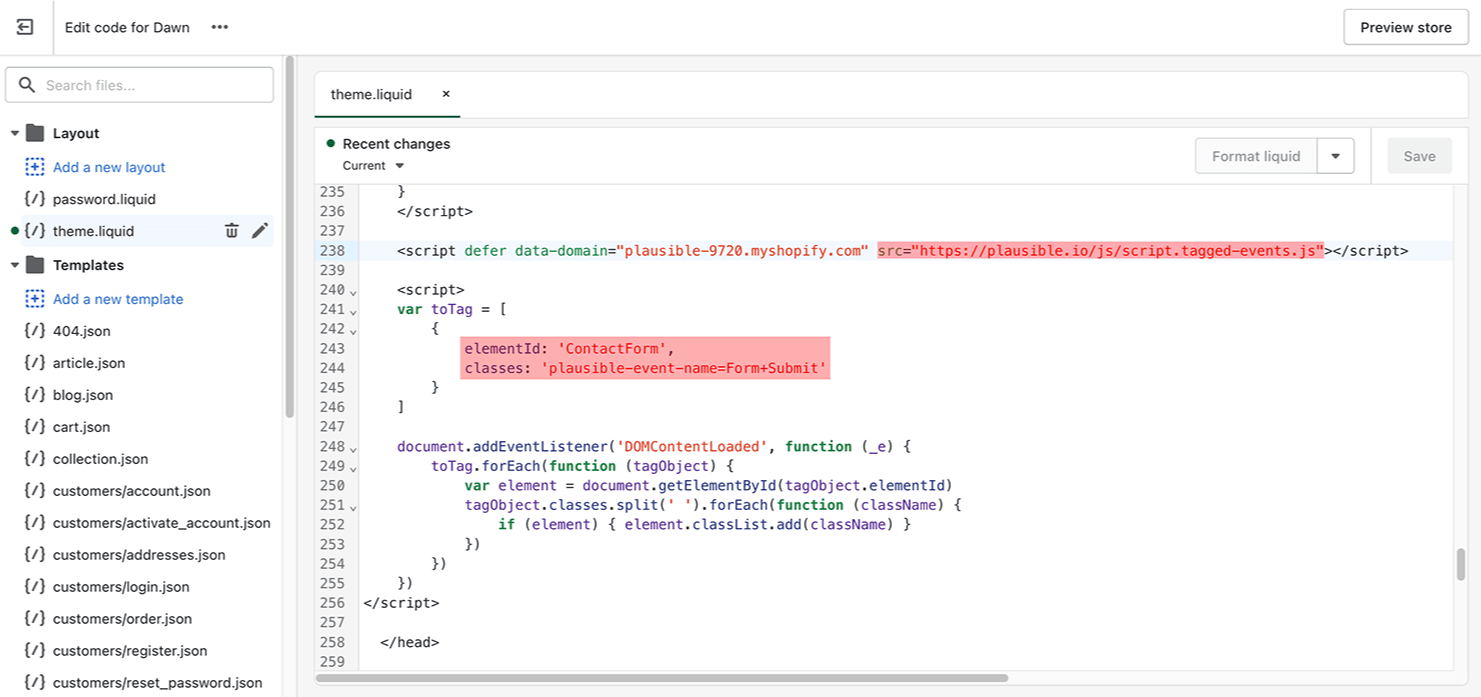Open customers/order.json file

click(122, 619)
